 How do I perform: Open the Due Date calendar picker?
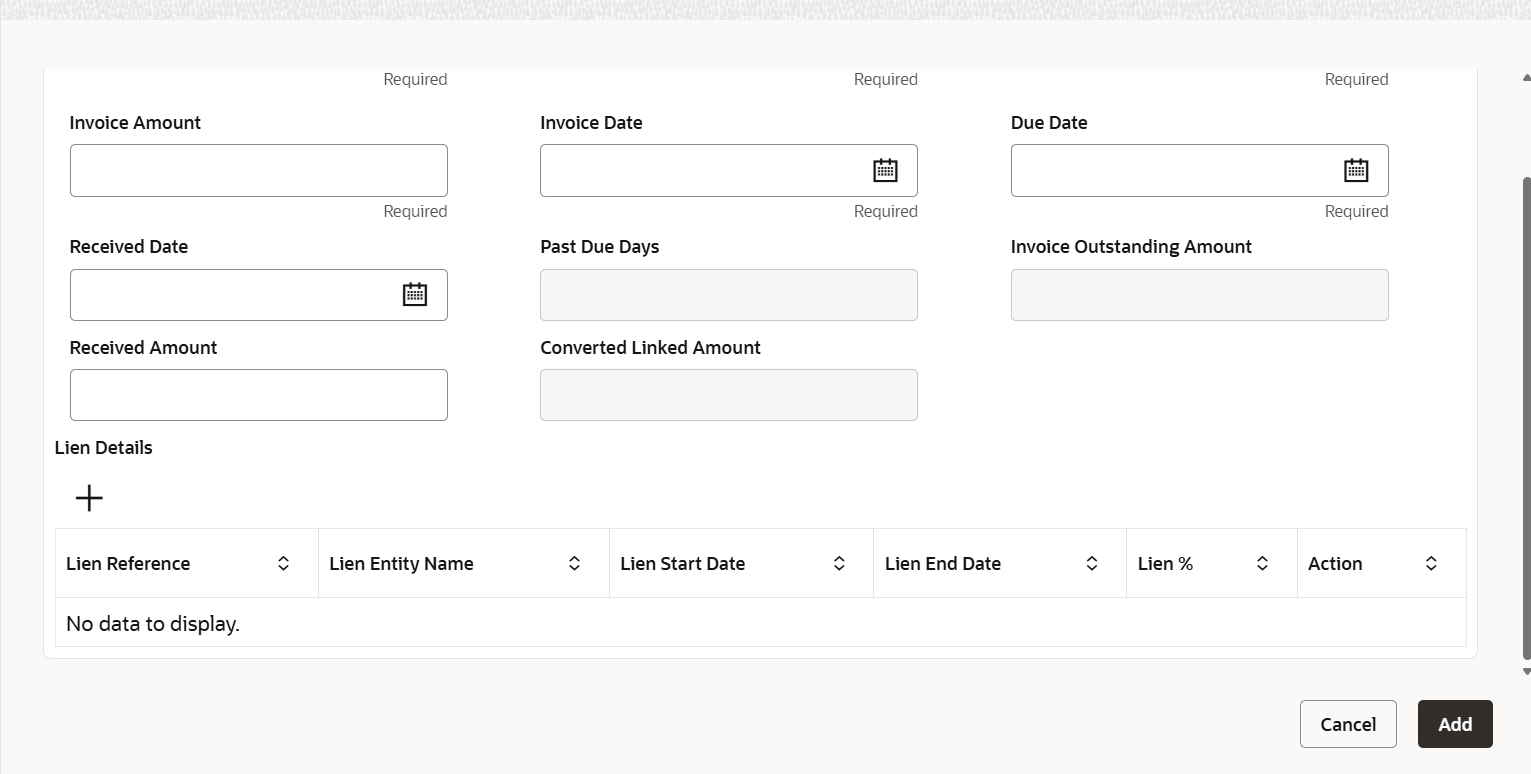[1355, 171]
